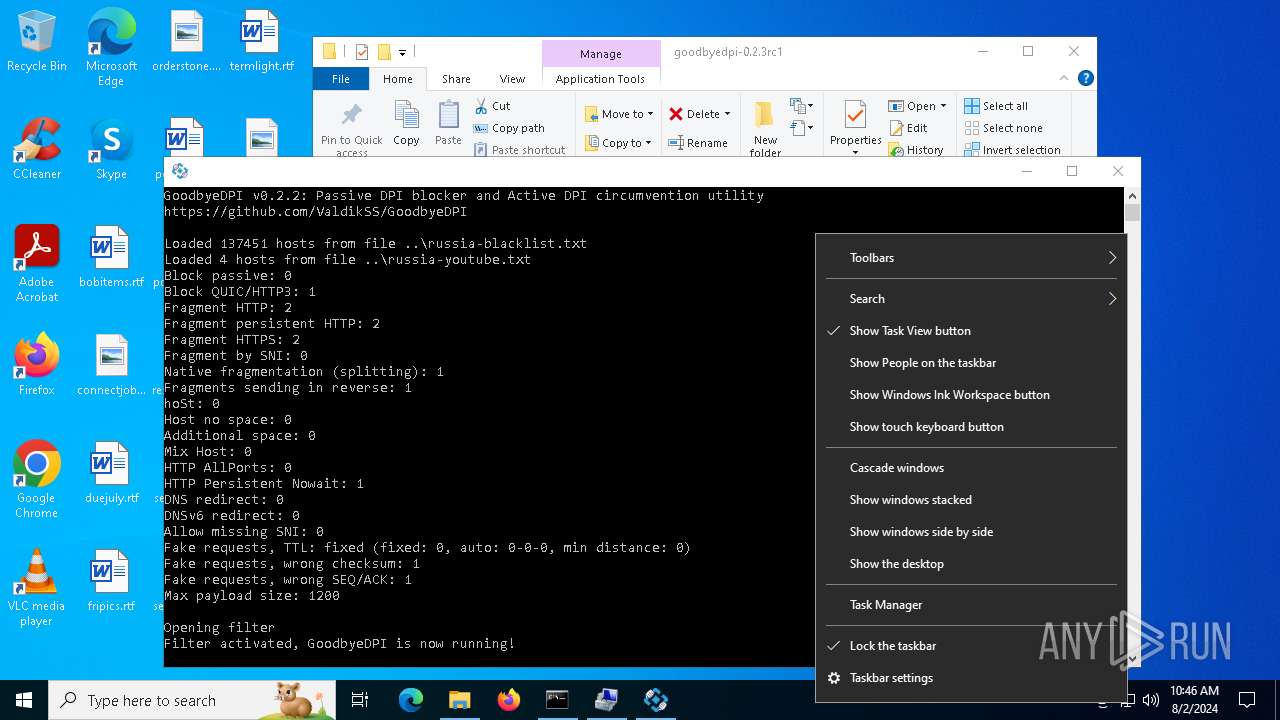Image resolution: width=1280 pixels, height=720 pixels.
Task: Open Taskbar settings
Action: 971,678
